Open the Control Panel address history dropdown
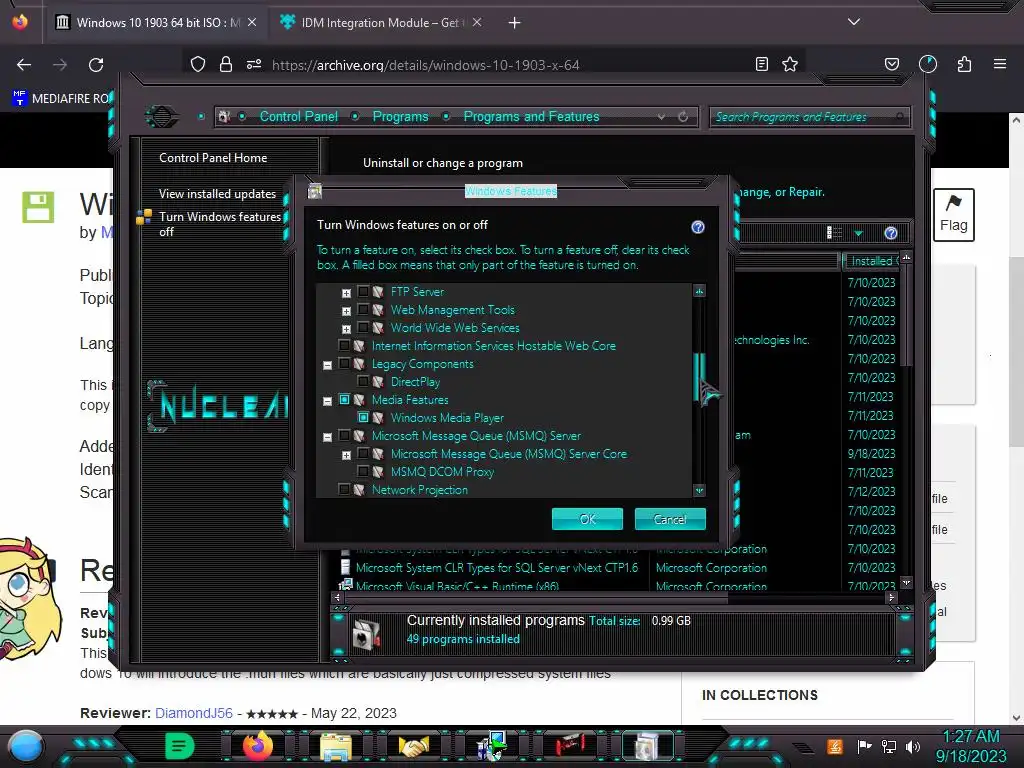The width and height of the screenshot is (1024, 768). [x=662, y=117]
